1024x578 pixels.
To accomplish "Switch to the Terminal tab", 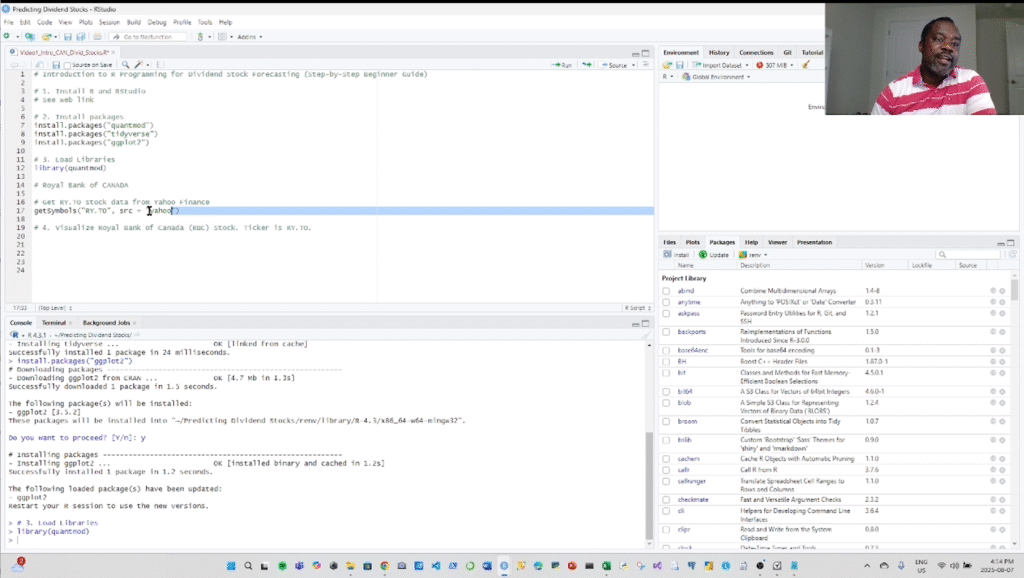I will 54,323.
